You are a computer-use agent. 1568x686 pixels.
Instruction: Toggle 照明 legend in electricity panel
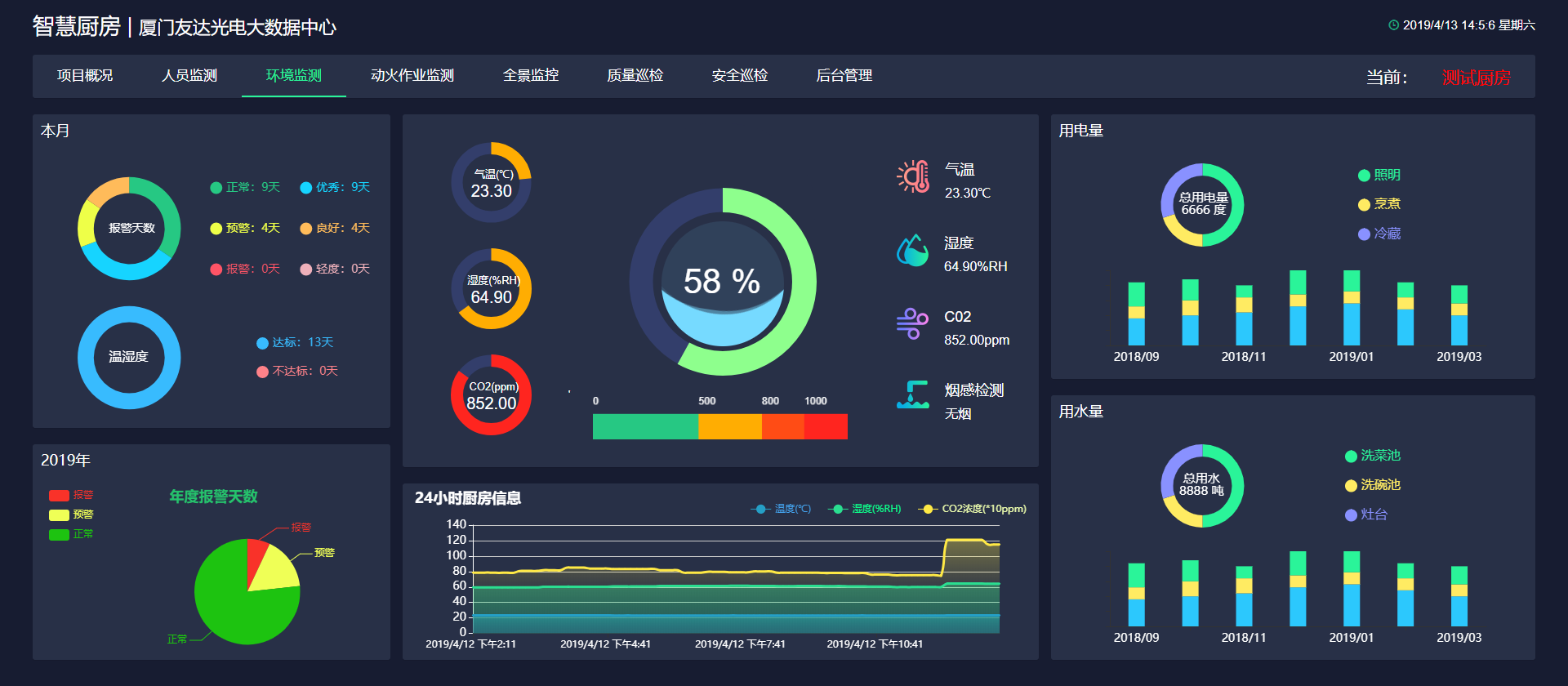pos(1379,176)
